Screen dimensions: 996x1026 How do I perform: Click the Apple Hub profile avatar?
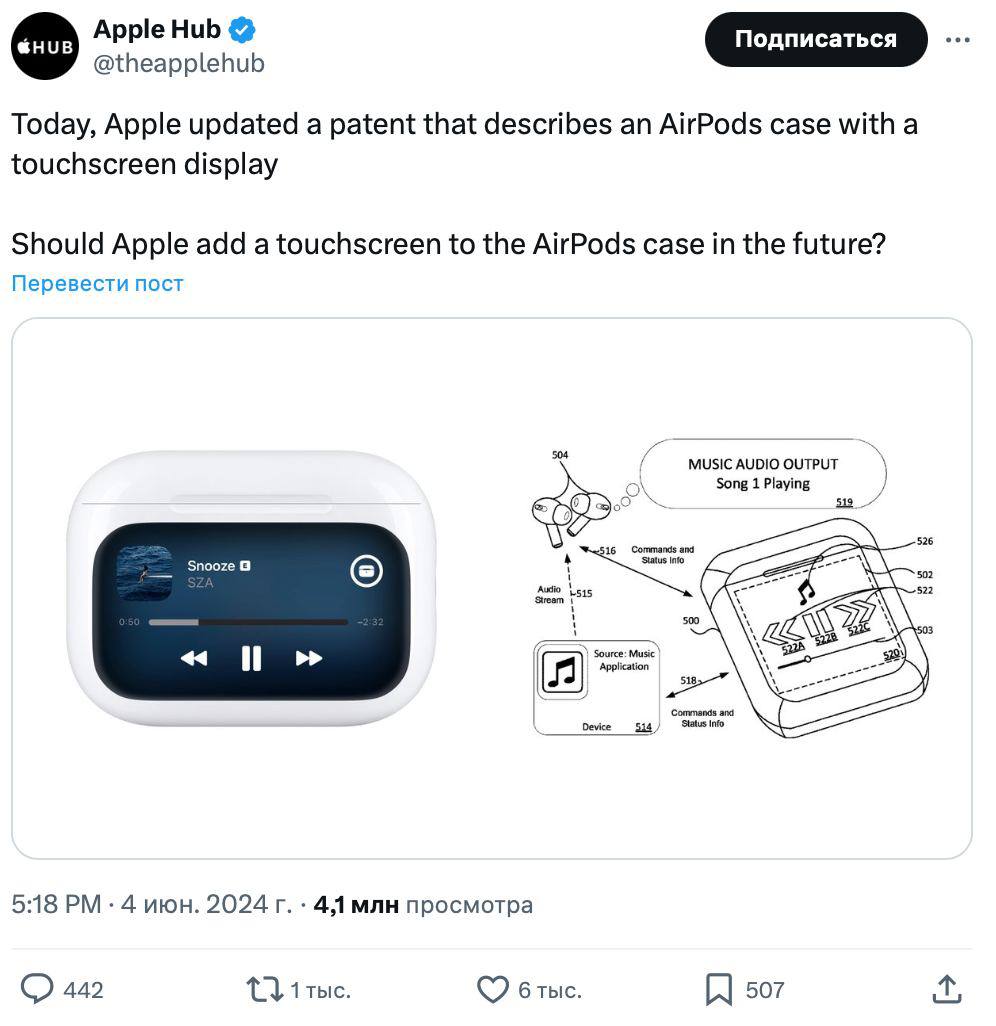pos(46,46)
